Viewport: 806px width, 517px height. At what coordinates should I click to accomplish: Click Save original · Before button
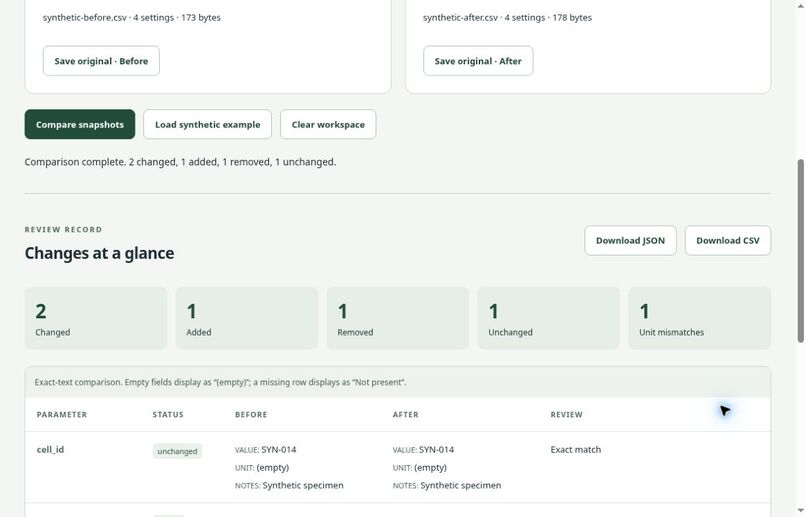click(101, 61)
